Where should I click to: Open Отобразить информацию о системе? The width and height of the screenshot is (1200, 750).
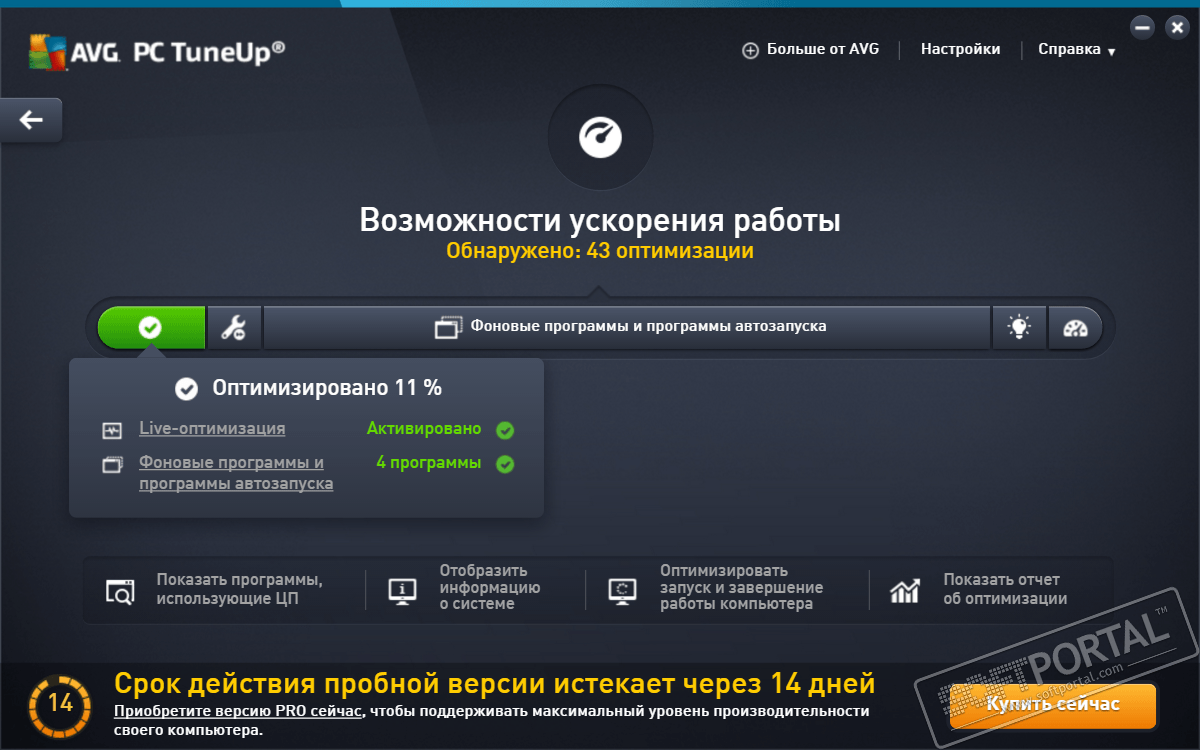[490, 587]
